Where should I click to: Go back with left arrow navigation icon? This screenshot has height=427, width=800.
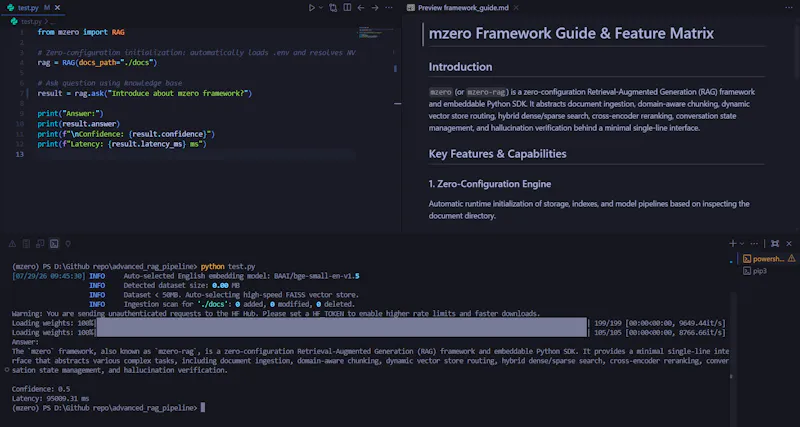361,8
